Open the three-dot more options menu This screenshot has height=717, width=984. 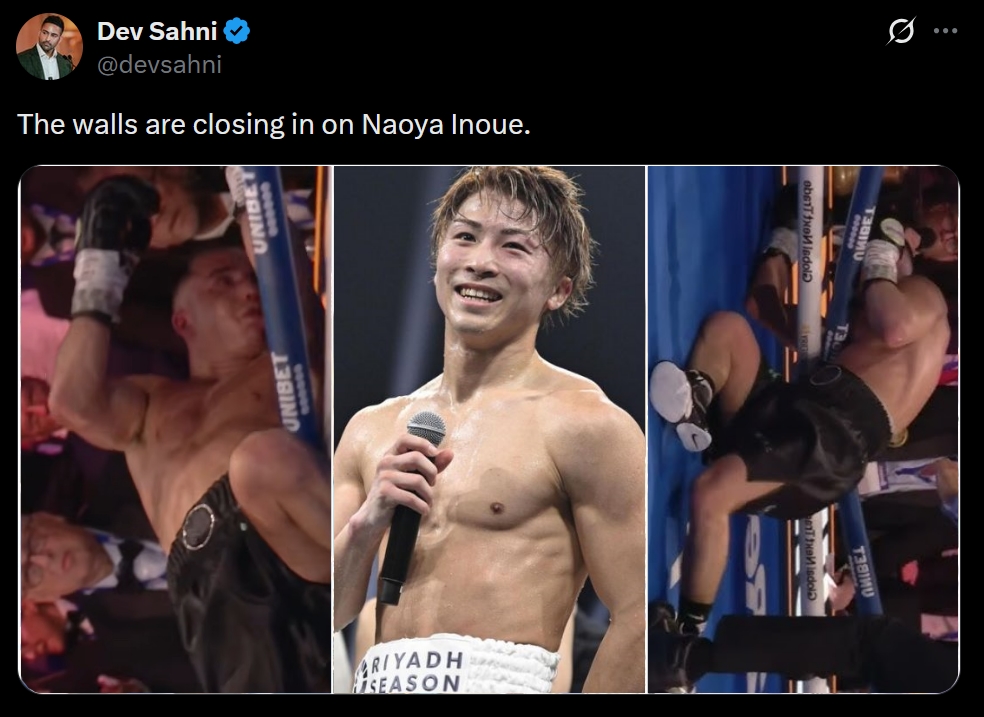tap(945, 31)
